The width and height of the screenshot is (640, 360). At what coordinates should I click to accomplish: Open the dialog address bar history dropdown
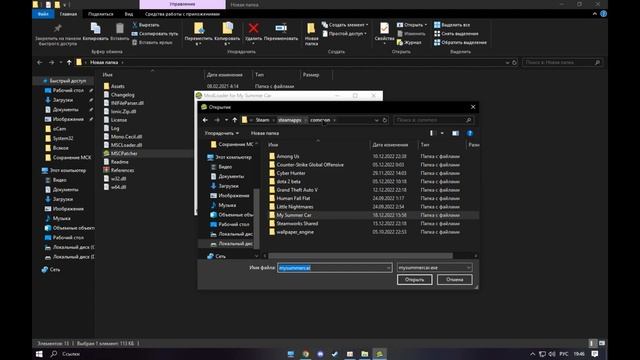click(376, 120)
